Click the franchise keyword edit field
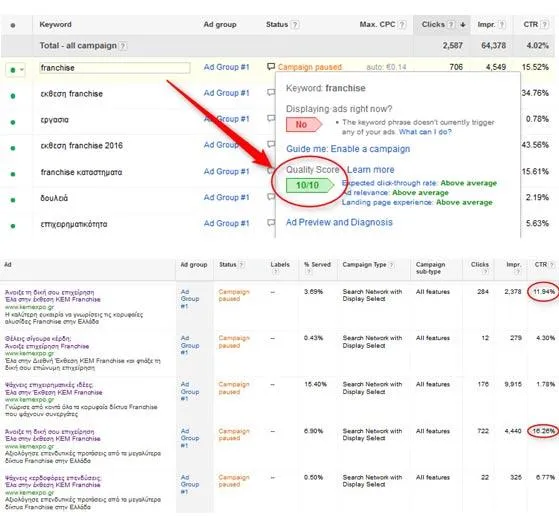Viewport: 559px width, 516px height. tap(114, 68)
